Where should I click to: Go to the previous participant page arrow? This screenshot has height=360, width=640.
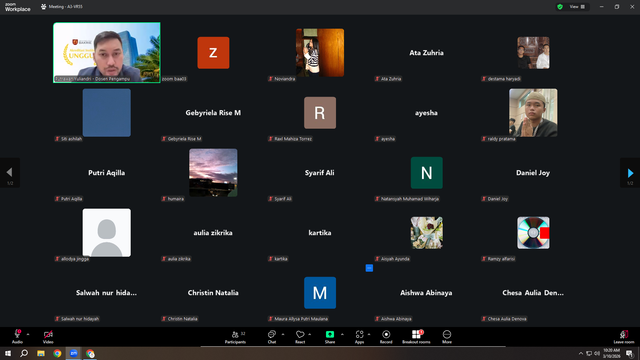10,173
